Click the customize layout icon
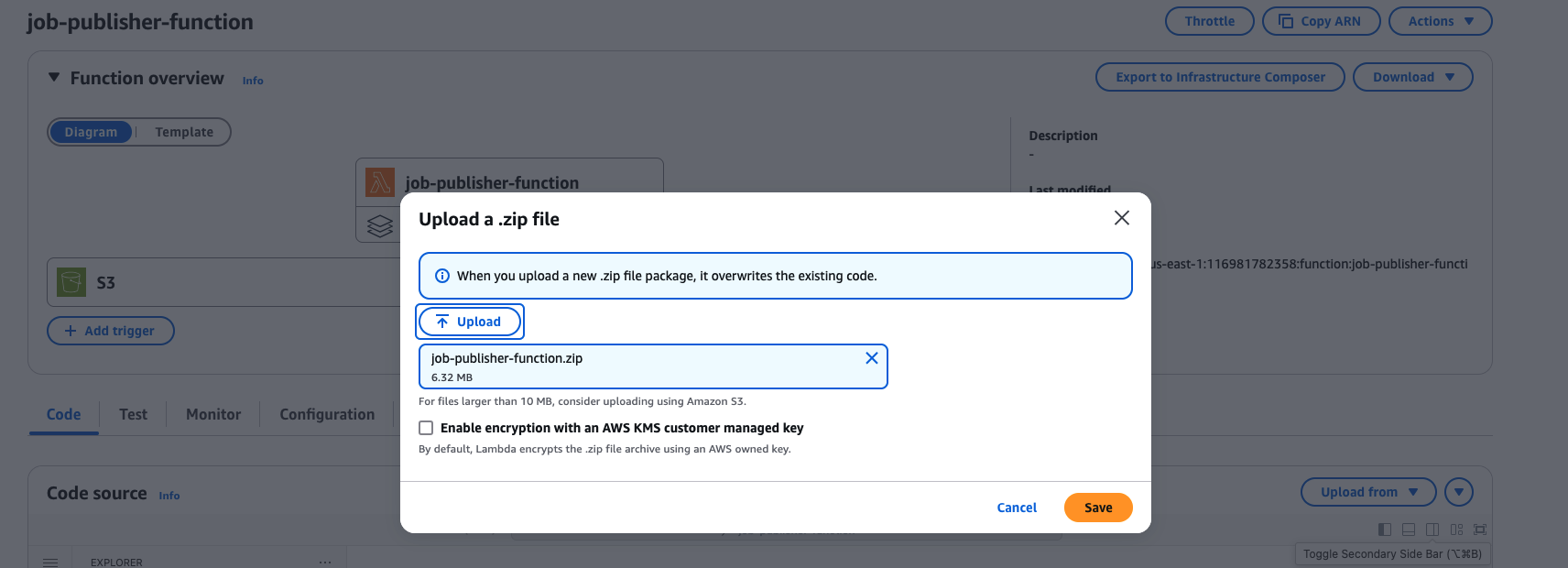Image resolution: width=1568 pixels, height=568 pixels. point(1456,530)
